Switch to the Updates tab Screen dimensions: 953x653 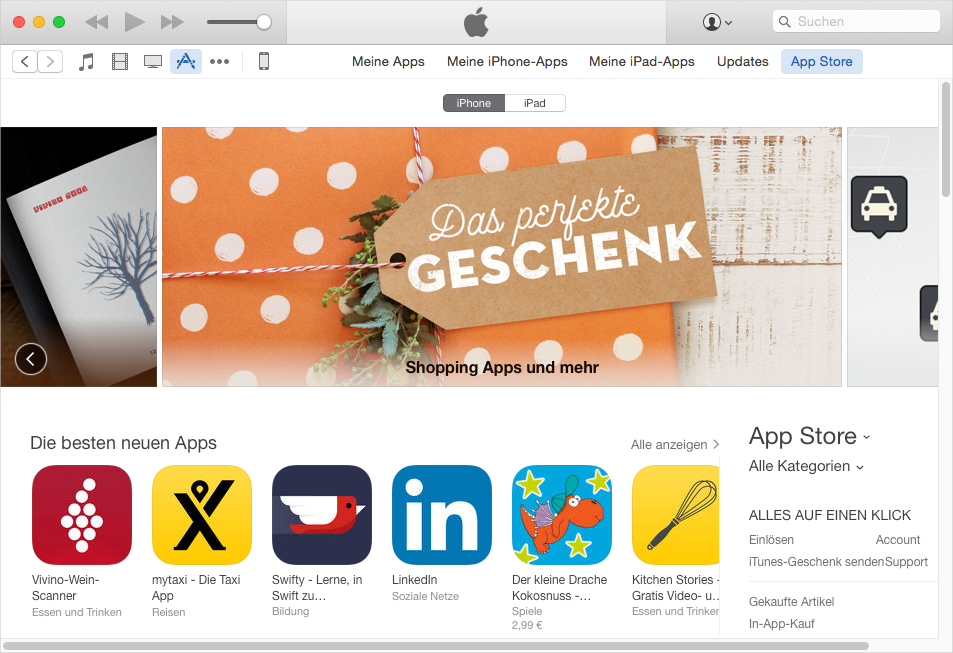tap(743, 61)
